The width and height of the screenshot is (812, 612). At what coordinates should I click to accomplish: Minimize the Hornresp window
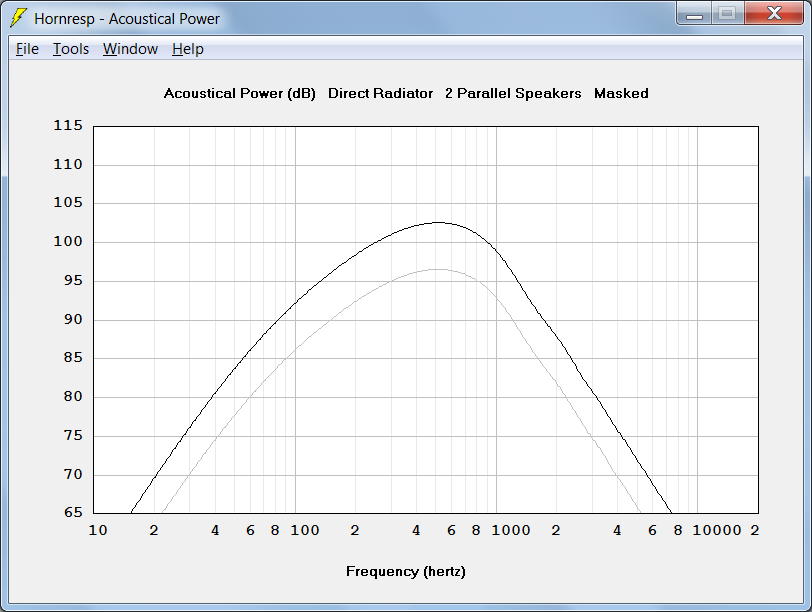pyautogui.click(x=694, y=13)
